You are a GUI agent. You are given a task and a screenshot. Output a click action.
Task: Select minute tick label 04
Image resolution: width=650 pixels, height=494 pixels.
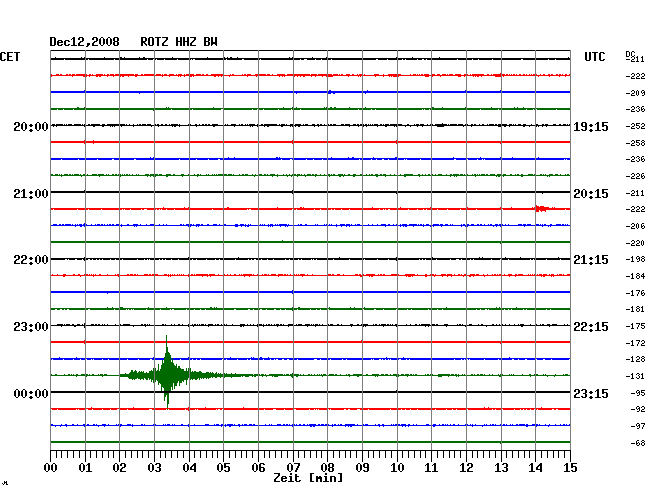[x=189, y=467]
